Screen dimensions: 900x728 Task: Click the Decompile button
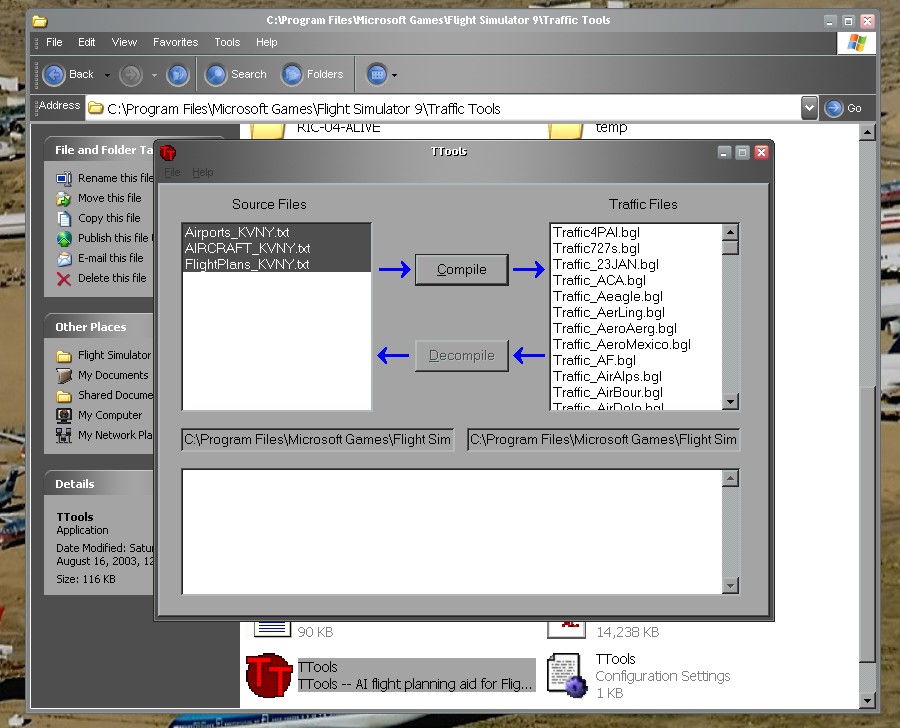coord(461,355)
